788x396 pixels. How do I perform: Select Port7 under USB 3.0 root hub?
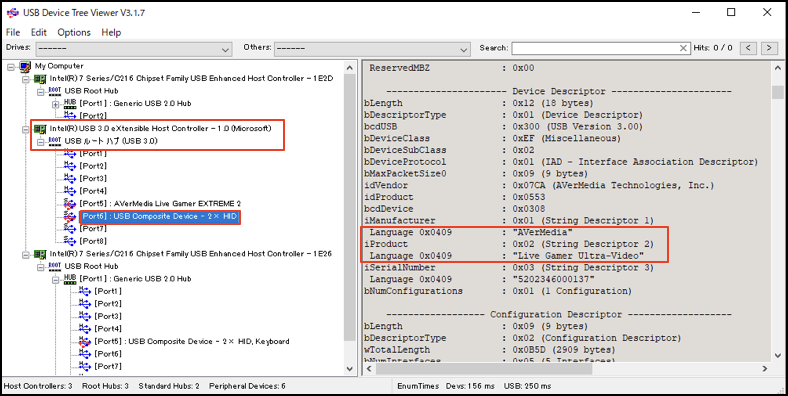click(x=93, y=229)
